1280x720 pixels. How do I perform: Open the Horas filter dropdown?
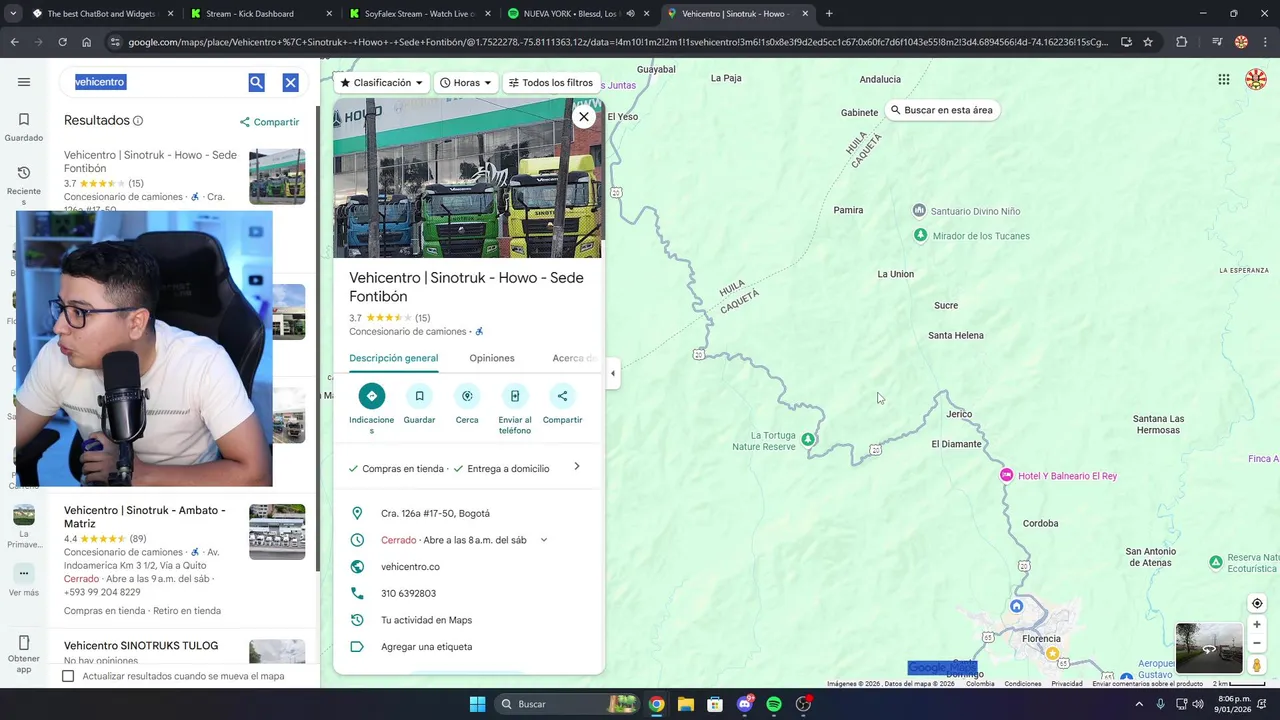click(466, 83)
